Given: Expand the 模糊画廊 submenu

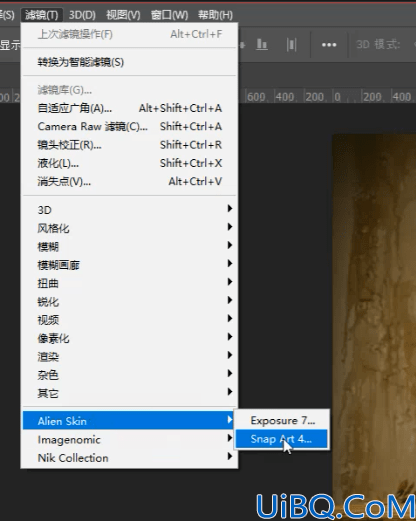Looking at the screenshot, I should (x=129, y=265).
